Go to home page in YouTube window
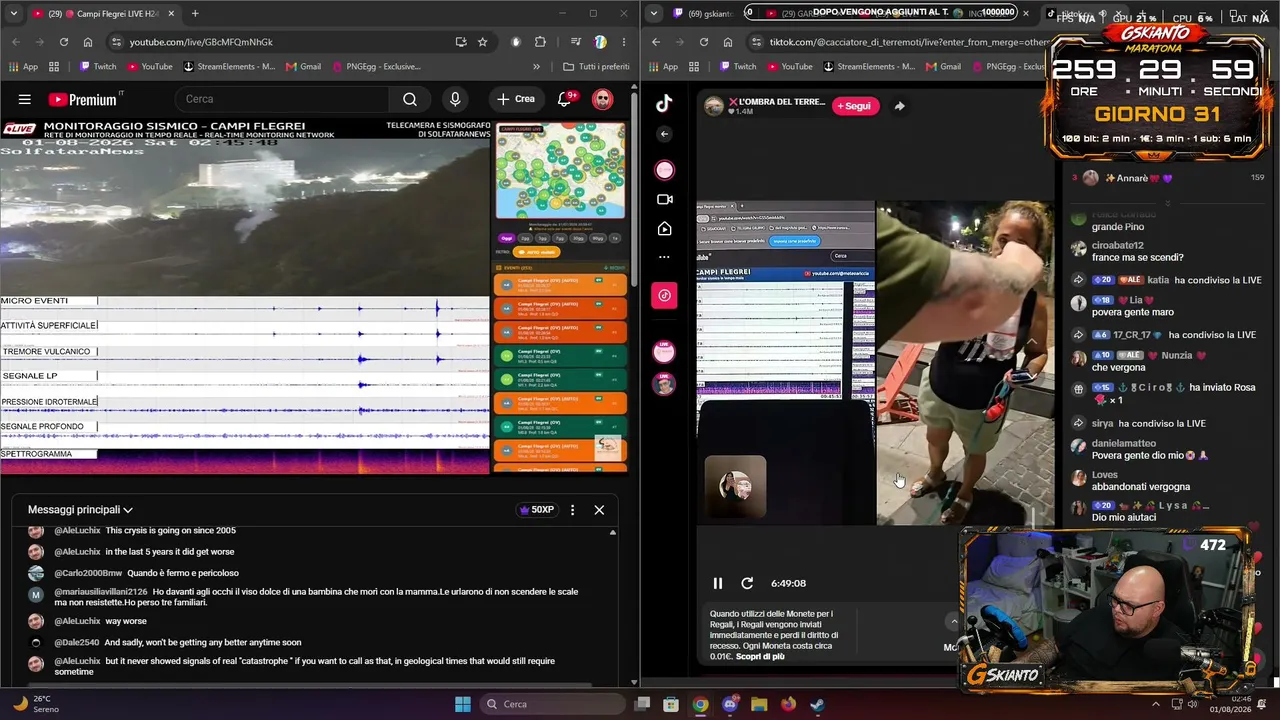 coord(88,42)
